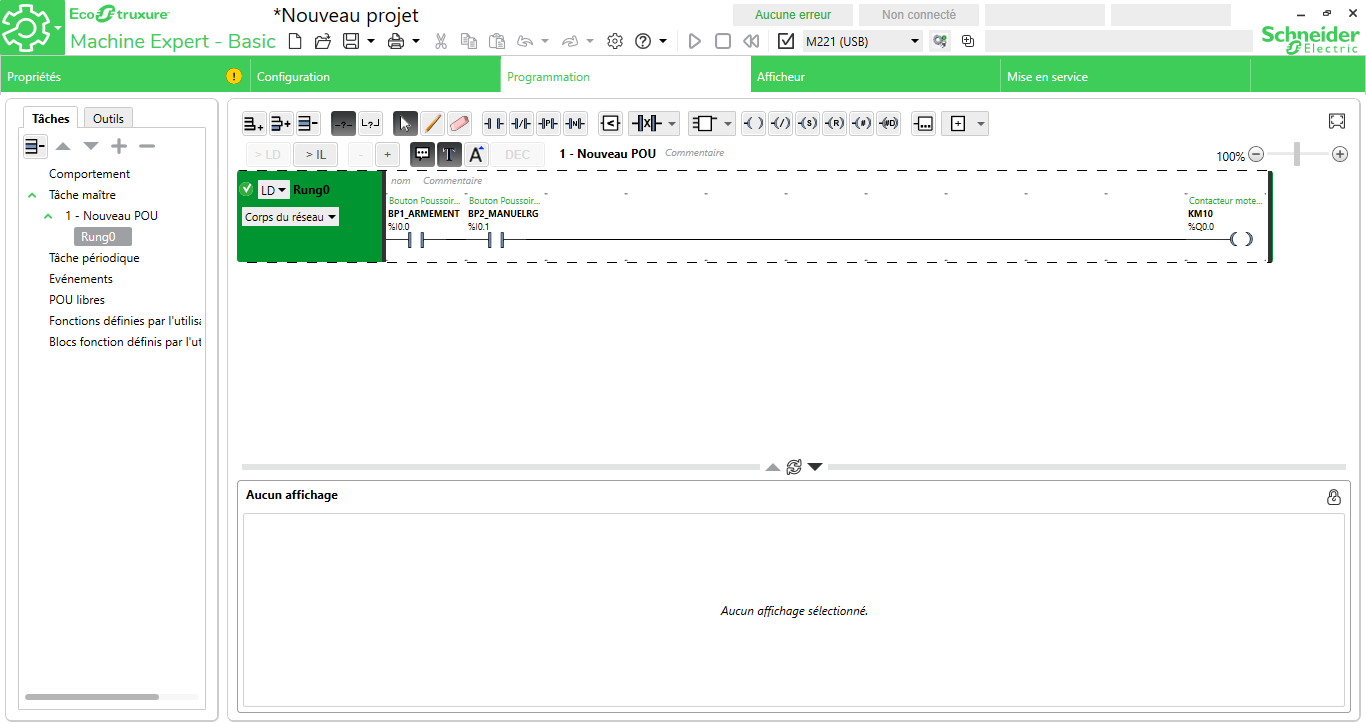Image resolution: width=1366 pixels, height=723 pixels.
Task: Select Tâche périodique in the task tree
Action: click(x=94, y=258)
